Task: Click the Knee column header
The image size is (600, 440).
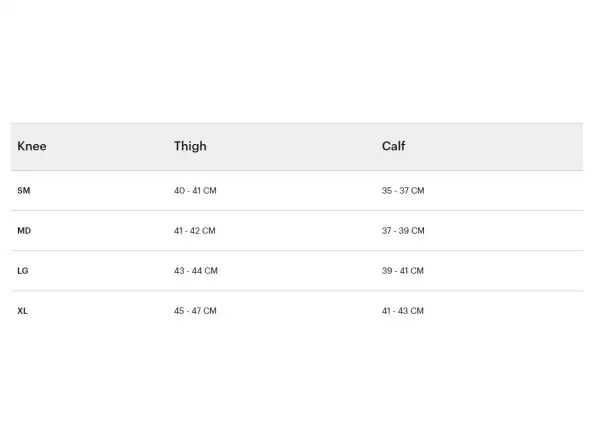Action: tap(32, 146)
